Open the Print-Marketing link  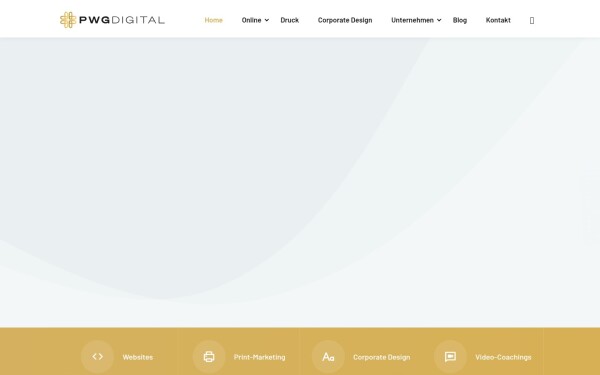tap(259, 357)
